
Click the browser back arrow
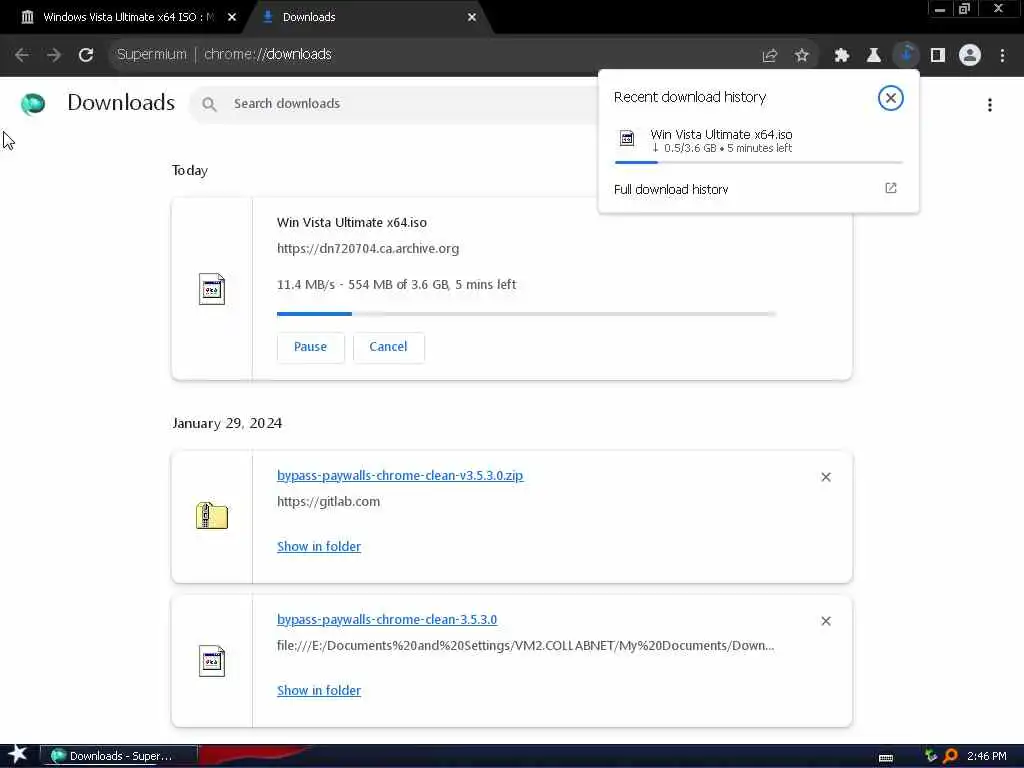click(22, 55)
